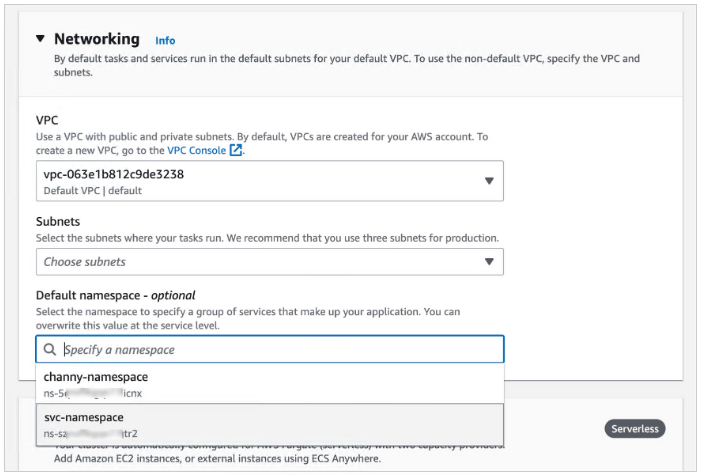Click the external link icon after VPC Console
The image size is (701, 476).
point(236,151)
